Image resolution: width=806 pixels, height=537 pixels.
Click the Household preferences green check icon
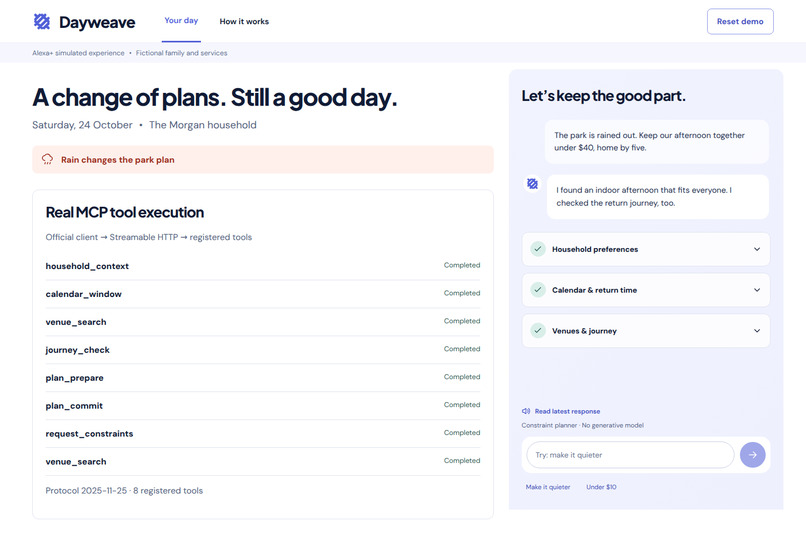(x=538, y=249)
